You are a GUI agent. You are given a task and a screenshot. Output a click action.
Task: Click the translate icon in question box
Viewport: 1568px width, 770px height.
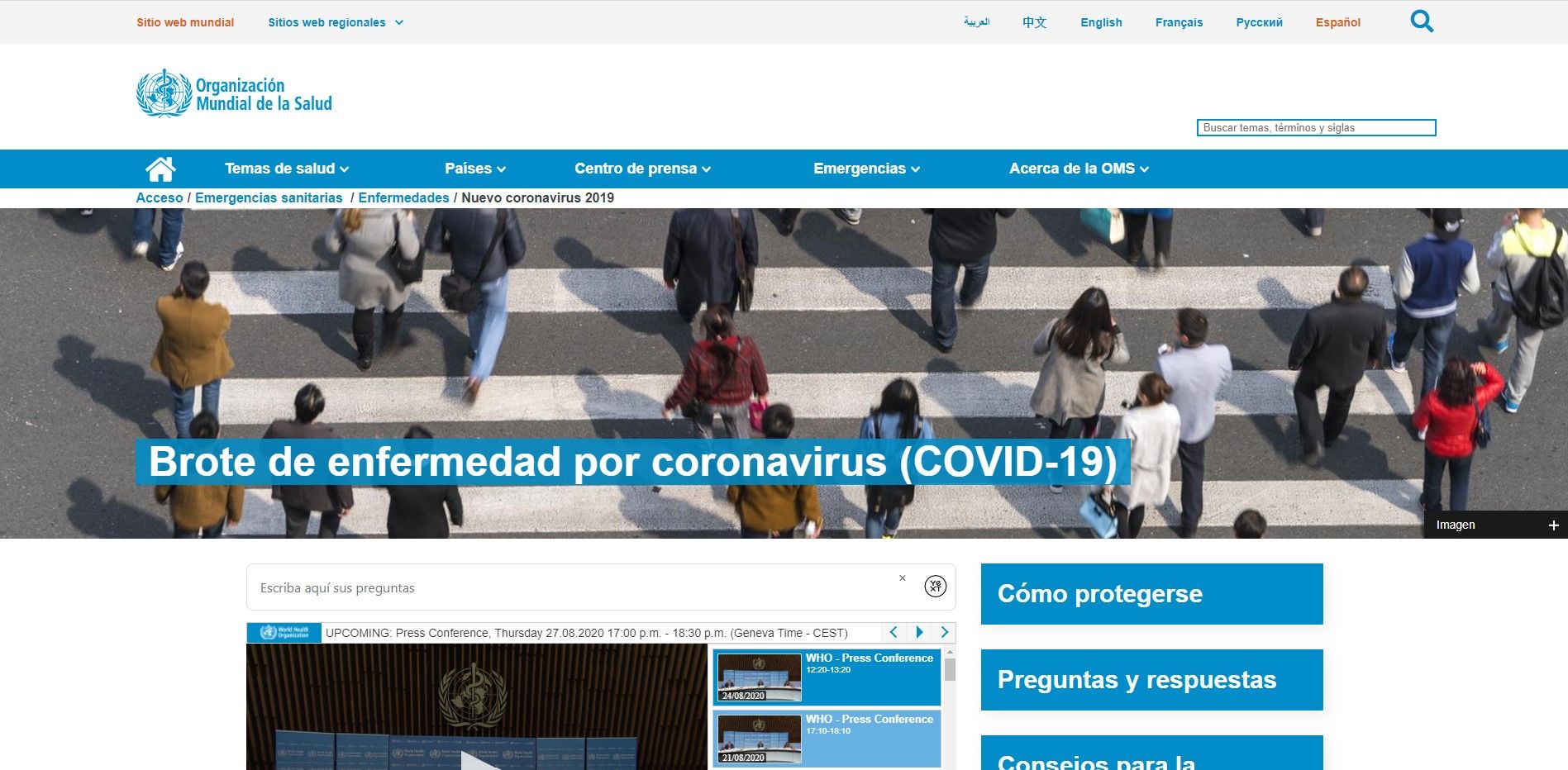935,587
